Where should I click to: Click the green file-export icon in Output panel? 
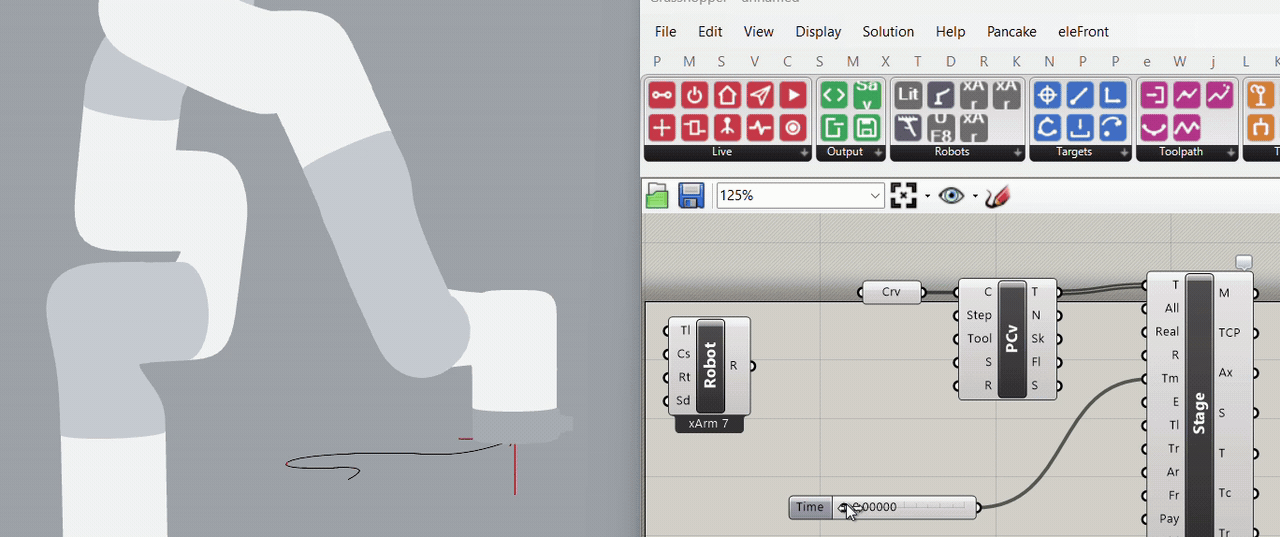(x=834, y=128)
